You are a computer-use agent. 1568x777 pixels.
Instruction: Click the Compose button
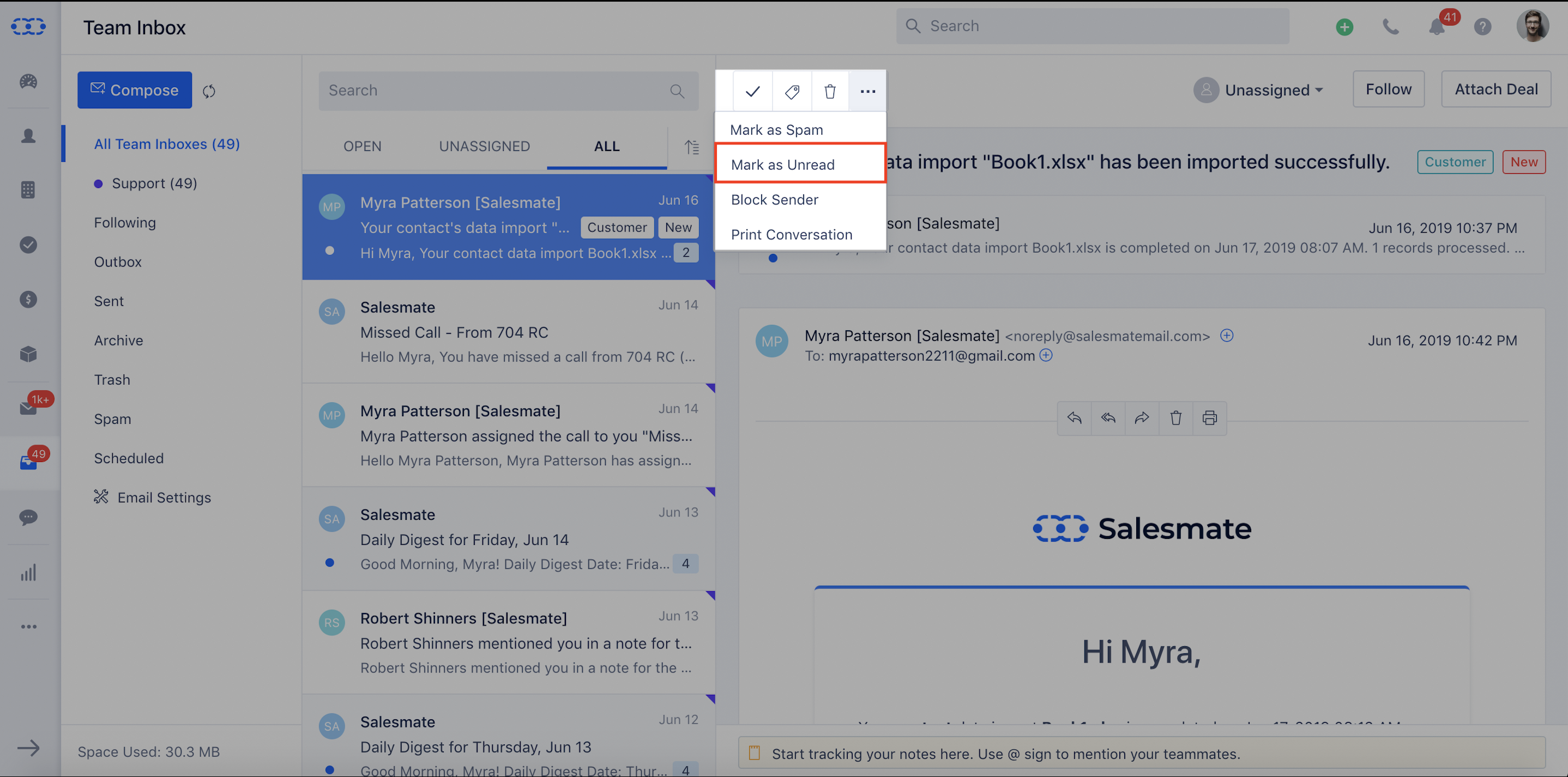coord(135,90)
